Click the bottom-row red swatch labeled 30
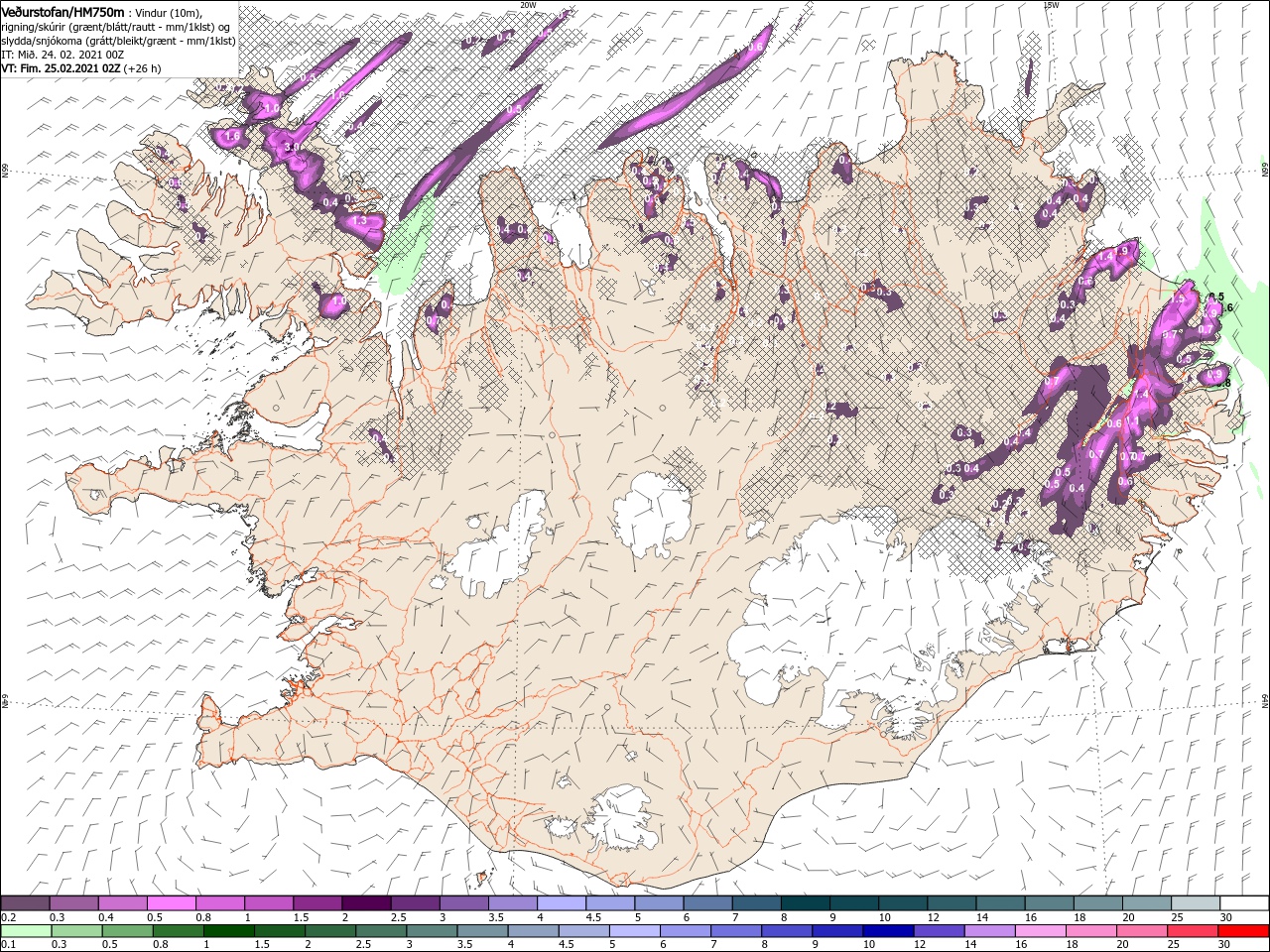The height and width of the screenshot is (952, 1270). 1243,931
